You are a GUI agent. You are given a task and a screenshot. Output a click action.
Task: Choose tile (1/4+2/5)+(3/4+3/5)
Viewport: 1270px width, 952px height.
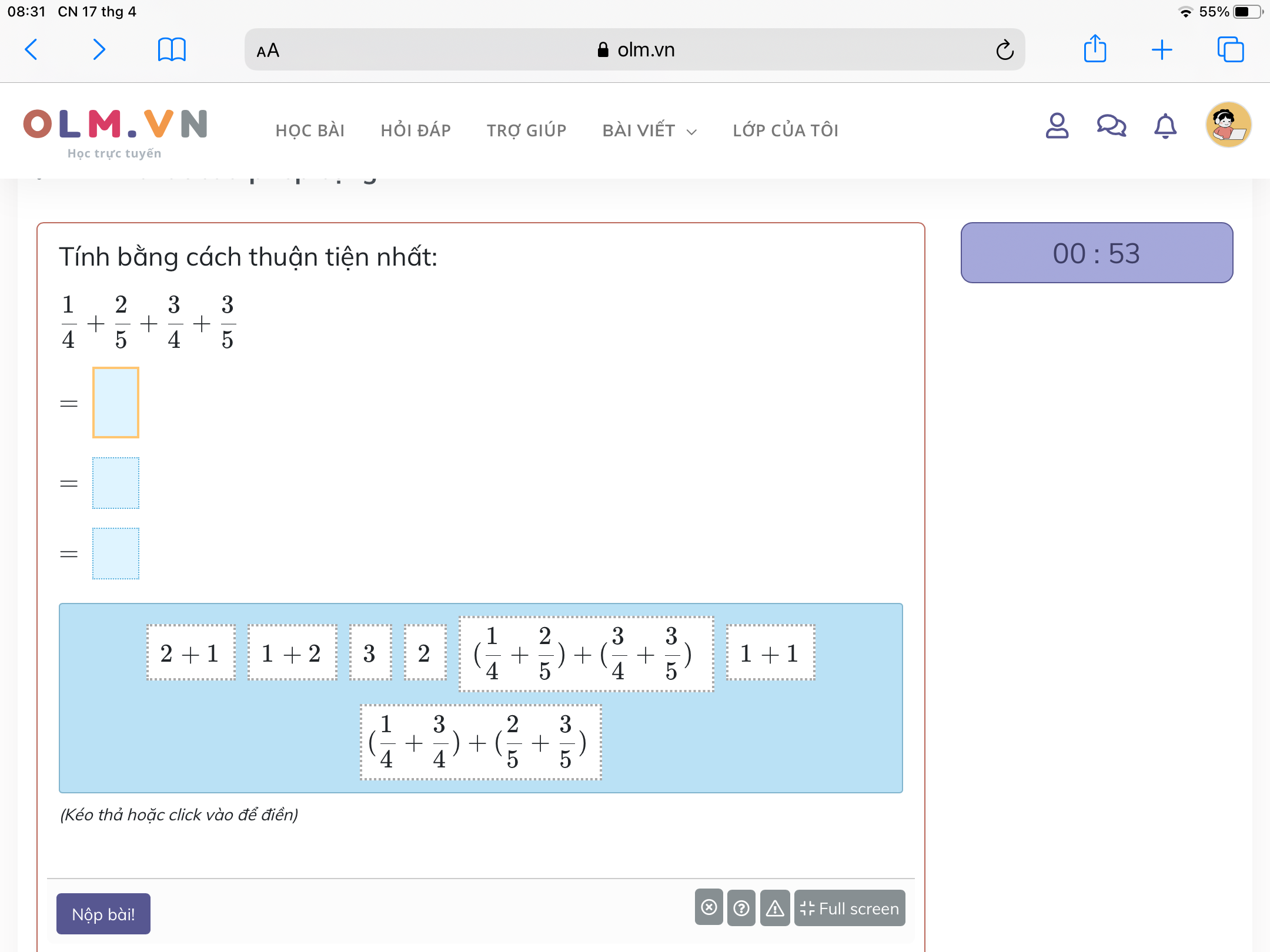coord(586,654)
